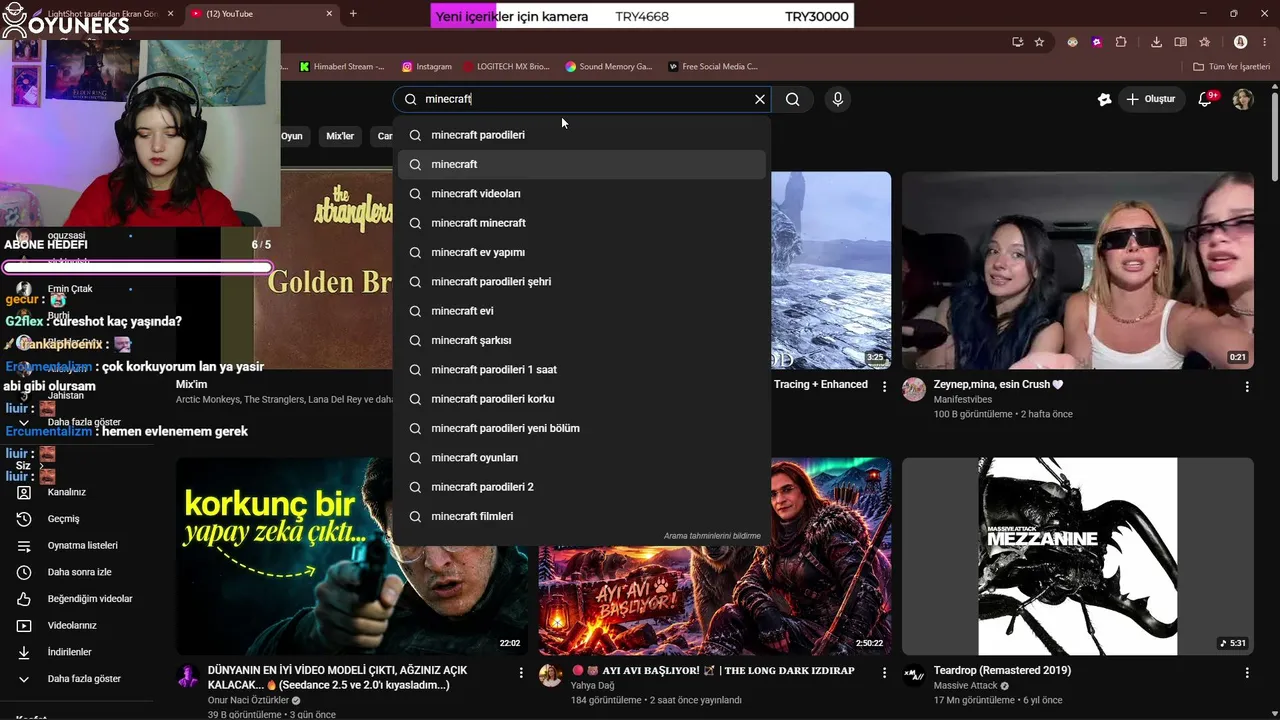Image resolution: width=1280 pixels, height=720 pixels.
Task: Open the Tüm Yer İşaretleri bookmarks folder
Action: click(1232, 67)
